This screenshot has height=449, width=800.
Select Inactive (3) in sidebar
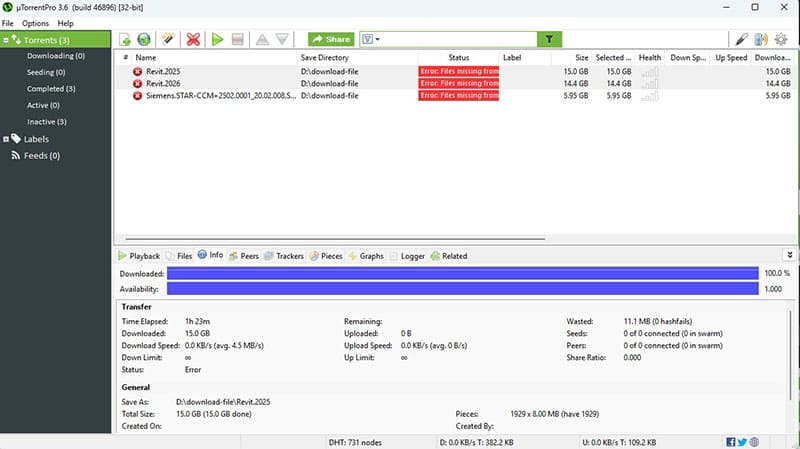click(47, 122)
